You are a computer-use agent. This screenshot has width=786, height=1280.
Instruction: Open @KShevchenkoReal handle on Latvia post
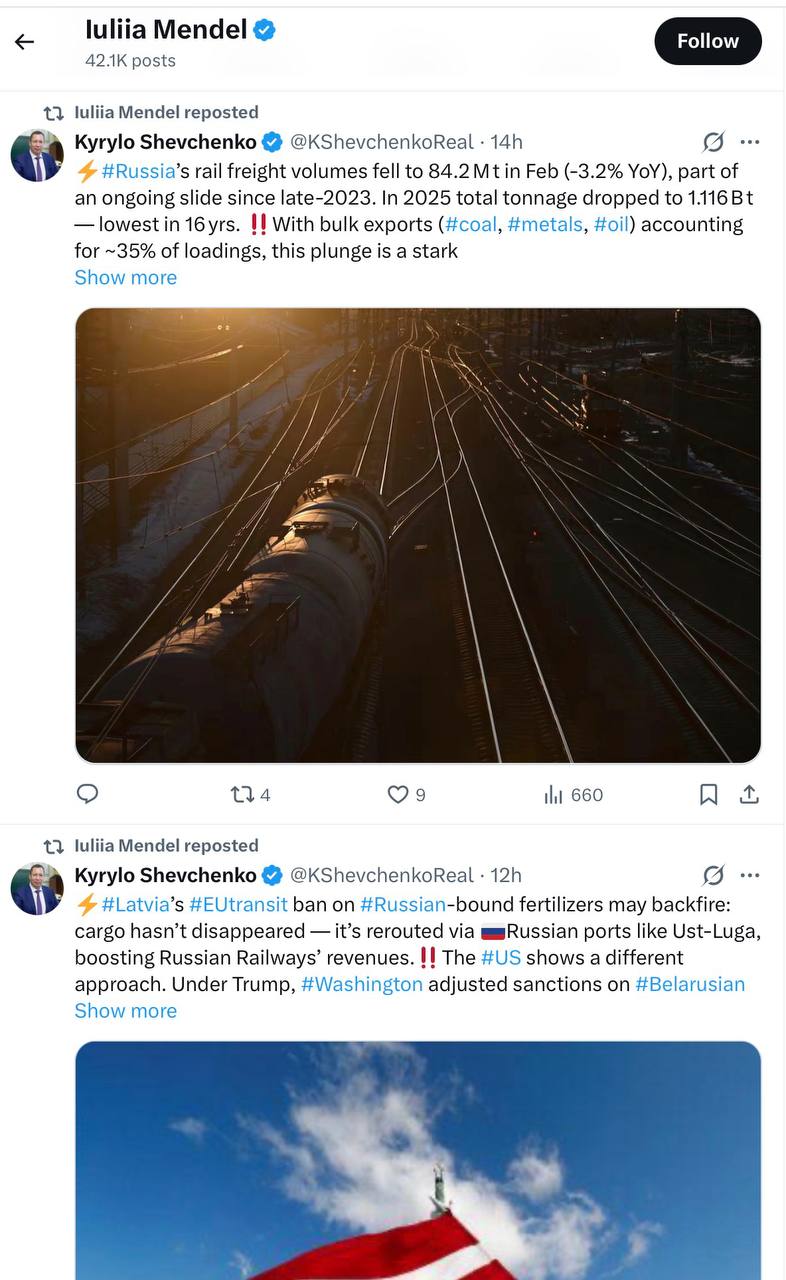click(x=381, y=875)
